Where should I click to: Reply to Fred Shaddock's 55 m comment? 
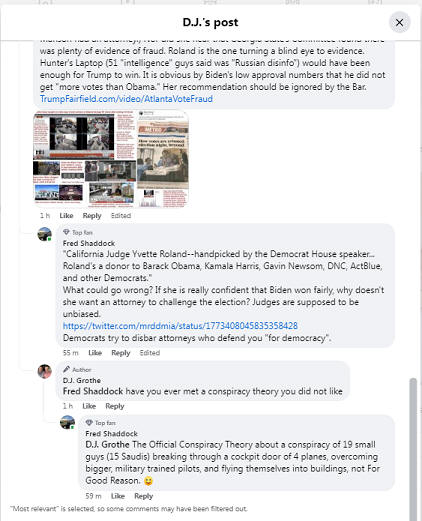coord(121,353)
